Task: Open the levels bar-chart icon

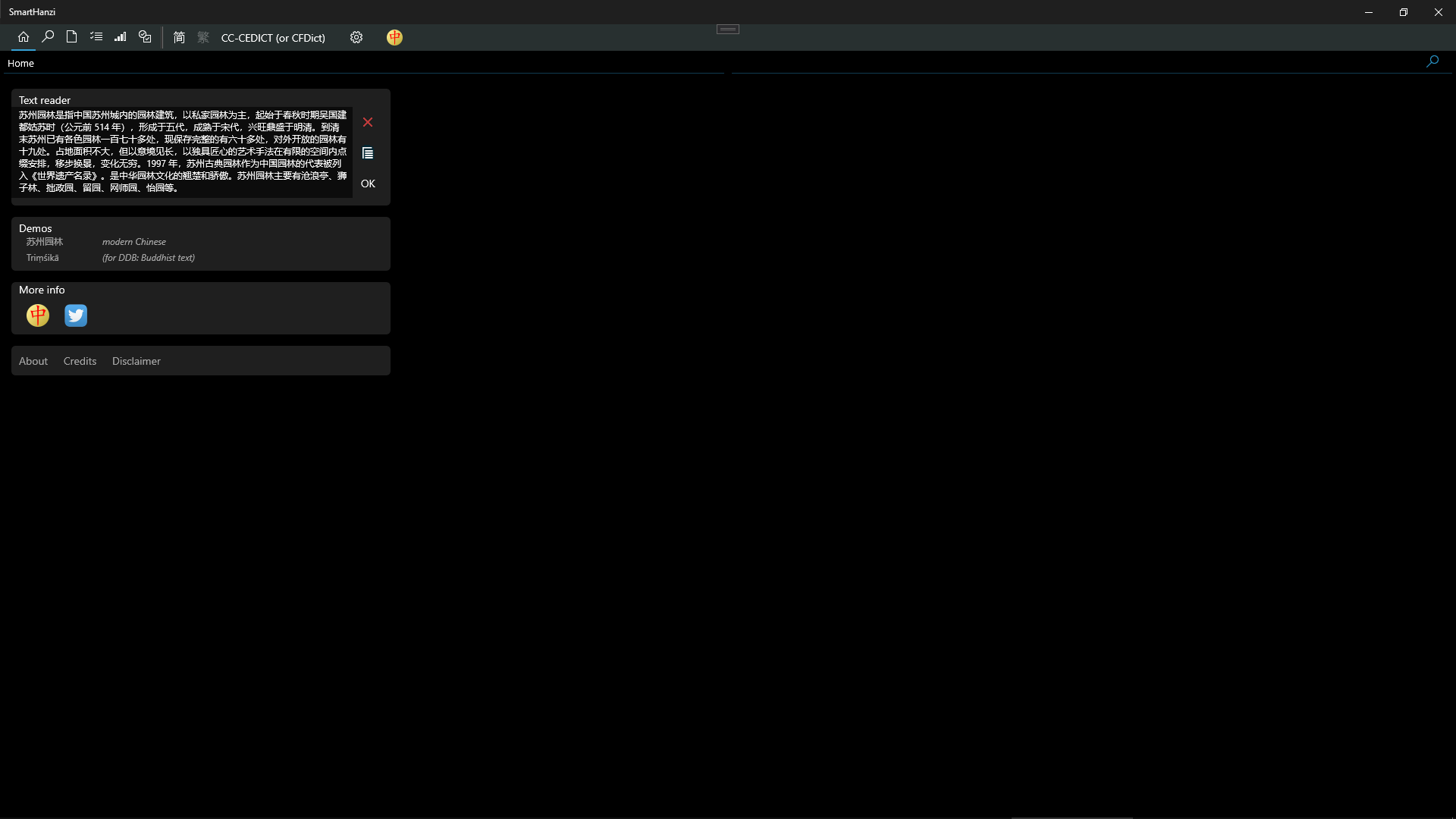Action: (x=121, y=36)
